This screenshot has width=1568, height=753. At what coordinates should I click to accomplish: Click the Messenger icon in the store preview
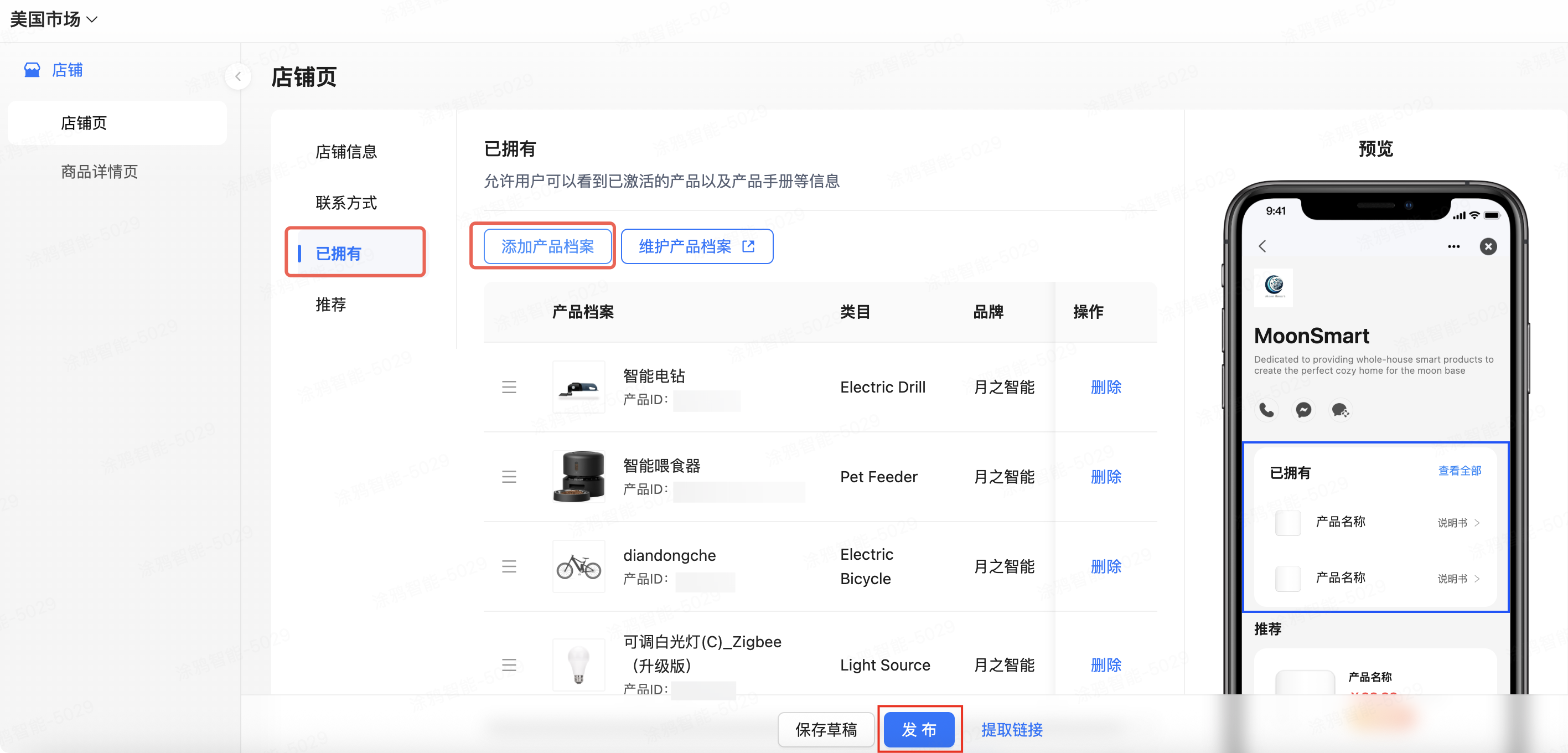point(1304,410)
